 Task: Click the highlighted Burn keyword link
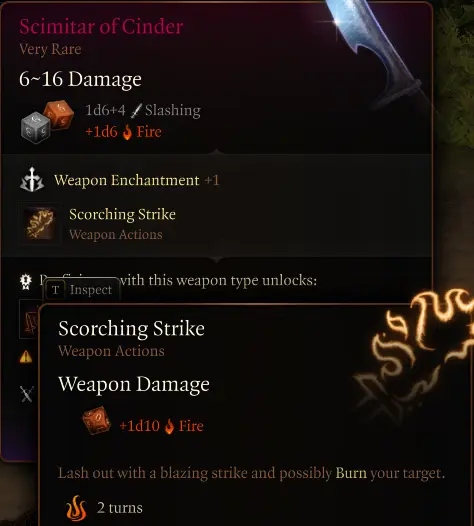351,473
